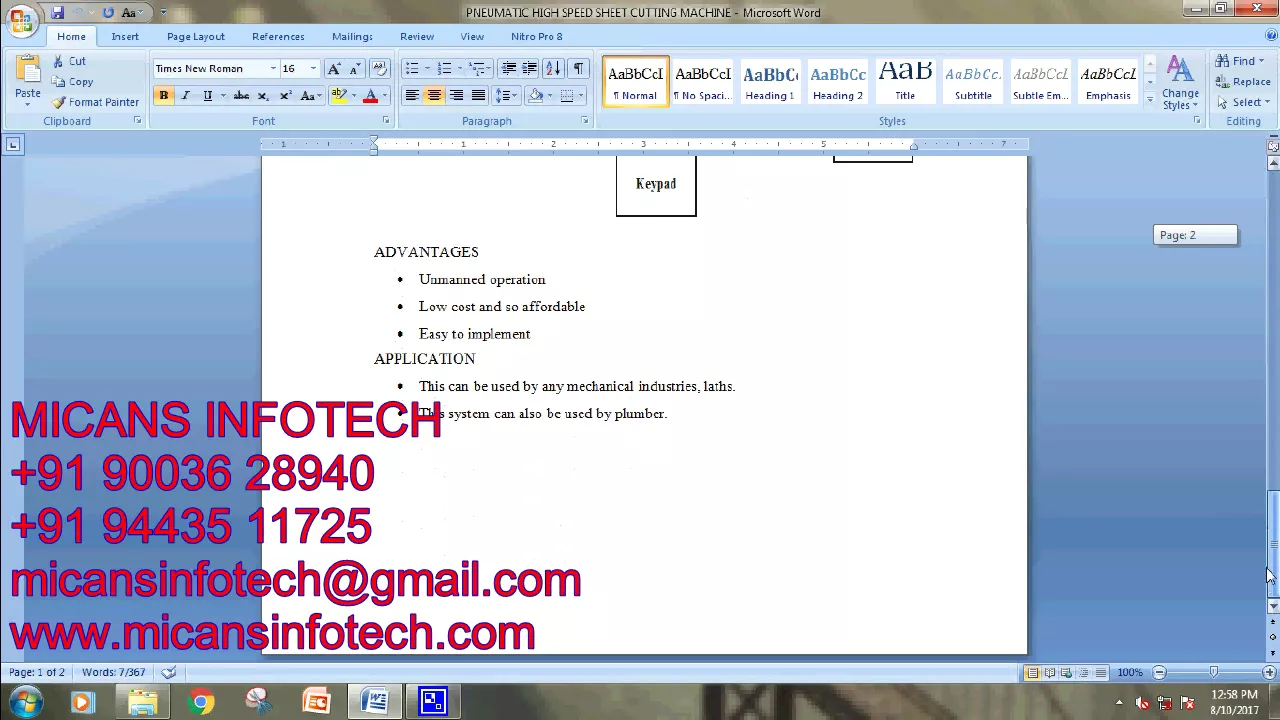This screenshot has width=1280, height=720.
Task: Click the Word help question mark icon
Action: tap(1272, 37)
